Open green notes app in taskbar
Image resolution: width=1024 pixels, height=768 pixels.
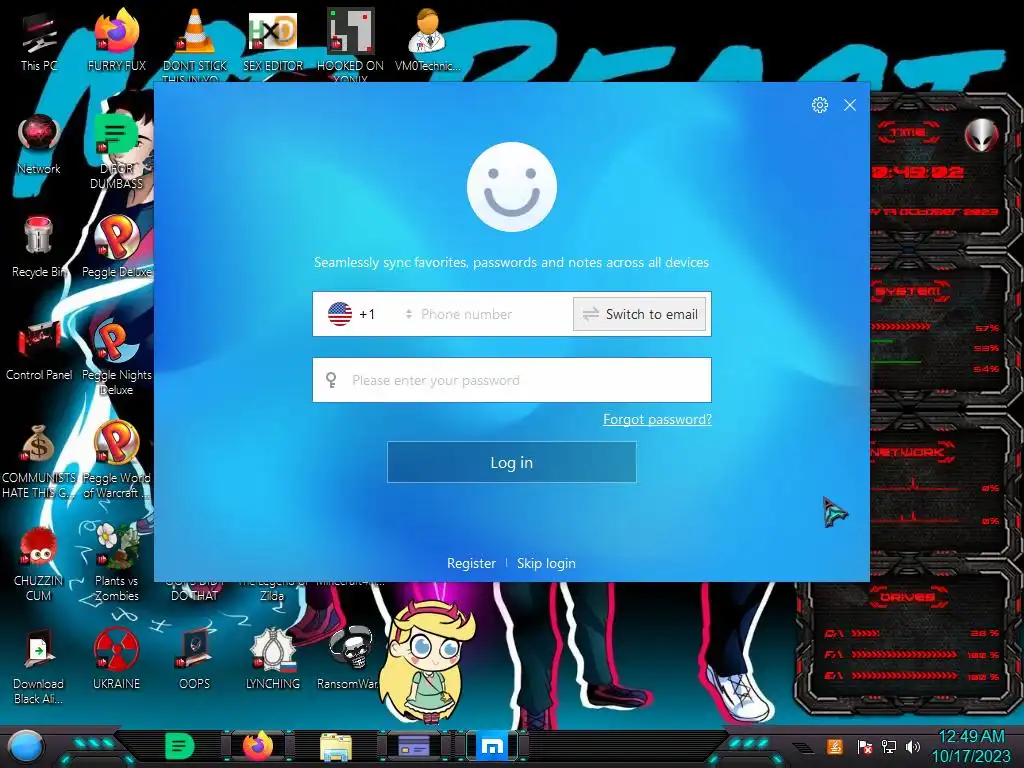[179, 746]
